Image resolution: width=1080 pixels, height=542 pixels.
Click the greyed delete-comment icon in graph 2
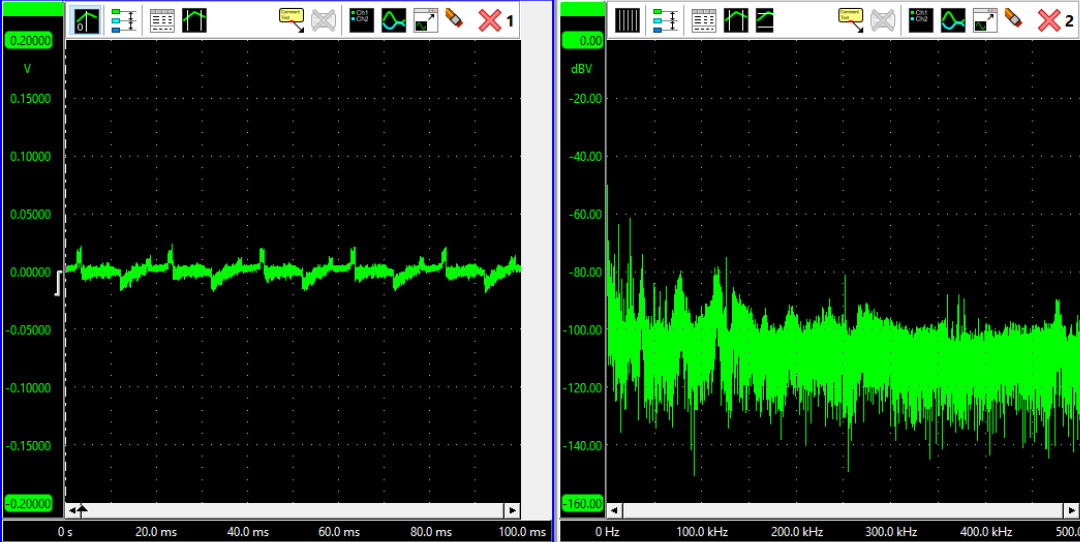pyautogui.click(x=884, y=21)
